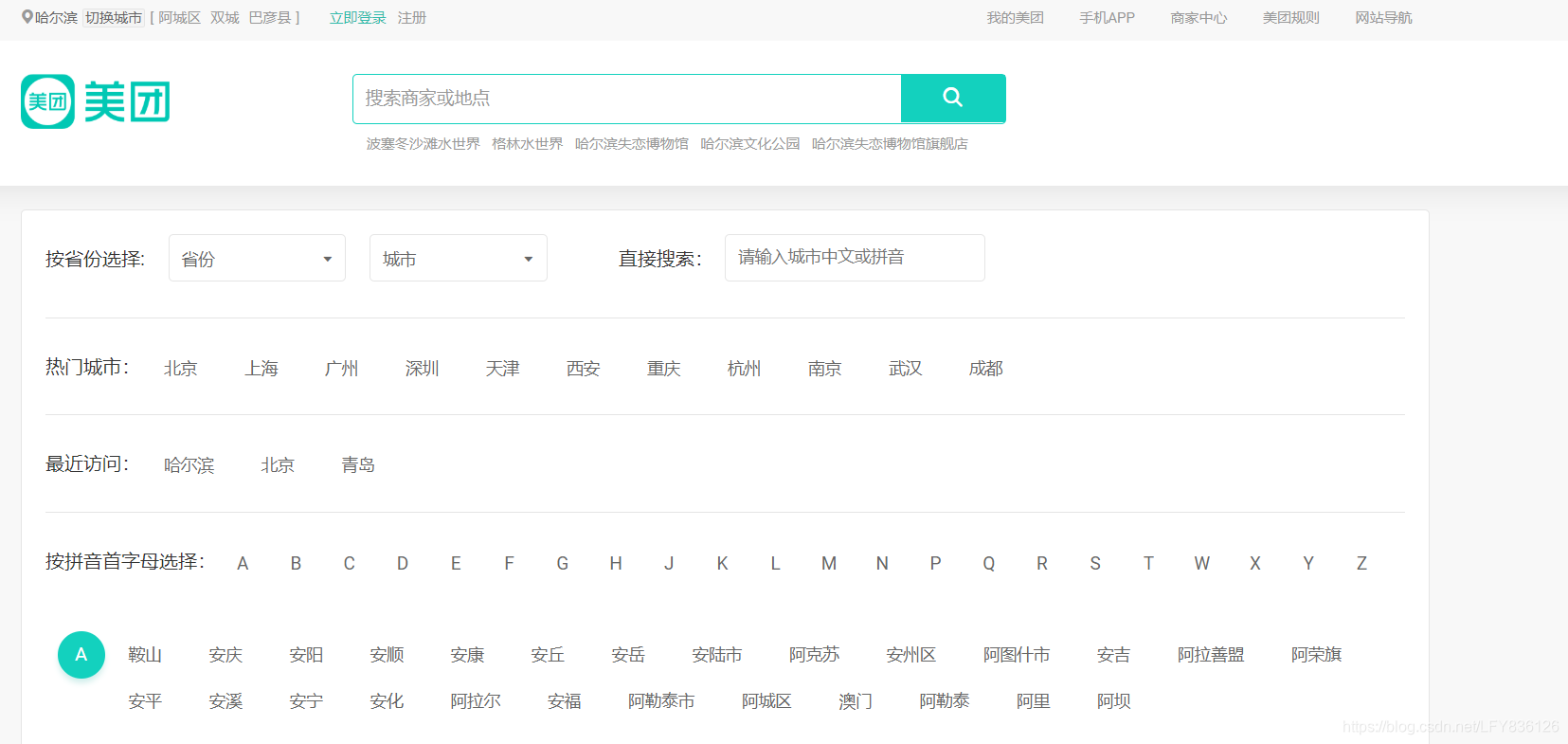Screen dimensions: 1568x744
Task: Select city 安庆
Action: 225,654
